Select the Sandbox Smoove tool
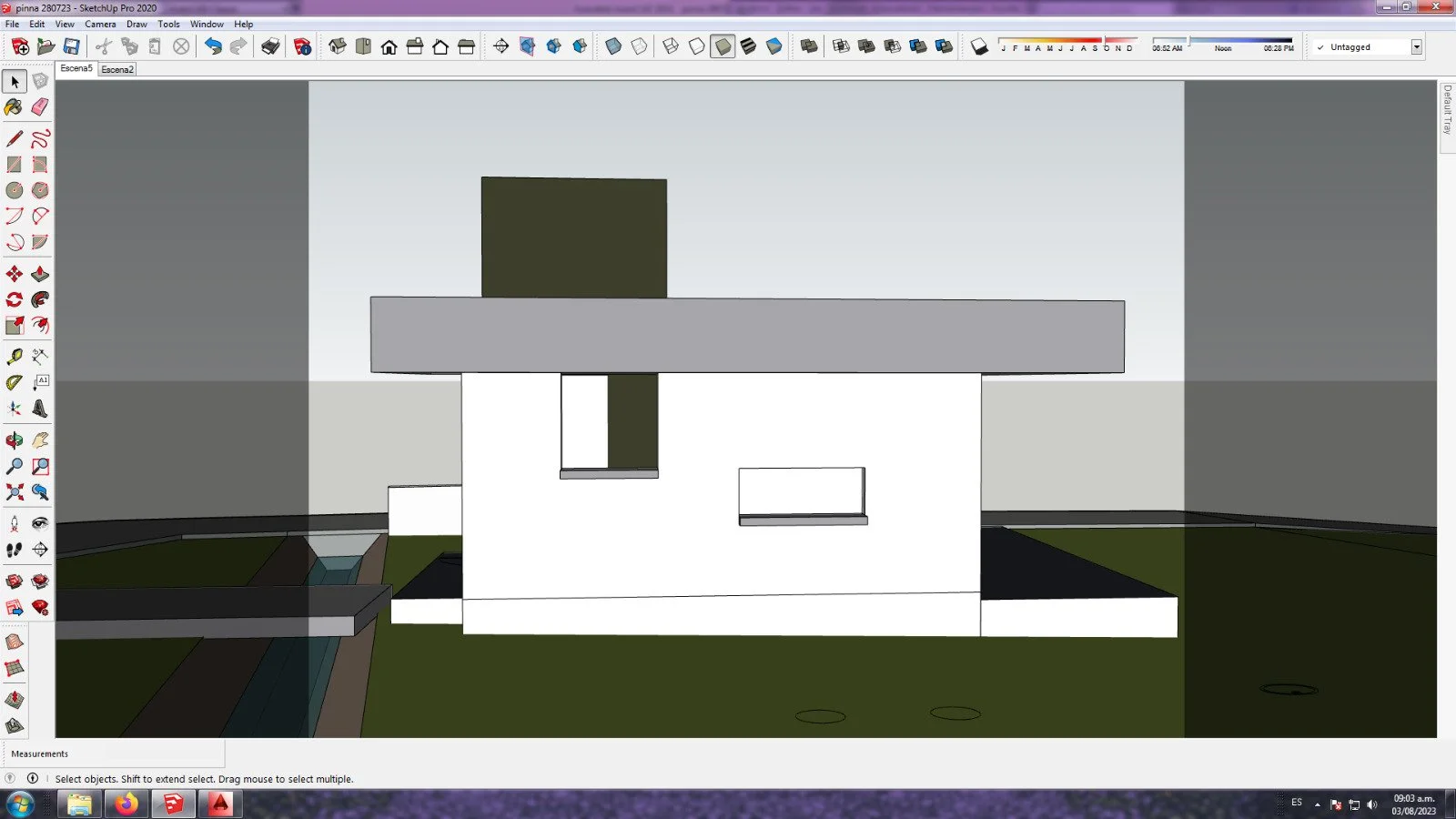The width and height of the screenshot is (1456, 819). tap(15, 701)
